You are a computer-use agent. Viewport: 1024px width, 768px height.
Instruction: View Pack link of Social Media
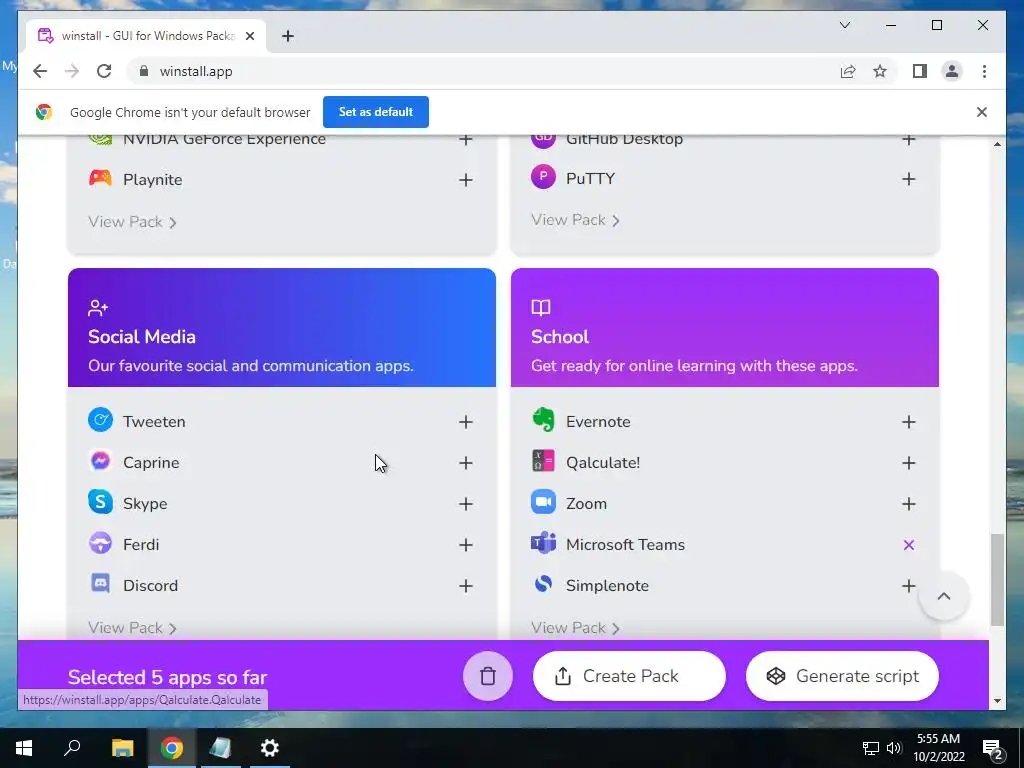coord(133,628)
